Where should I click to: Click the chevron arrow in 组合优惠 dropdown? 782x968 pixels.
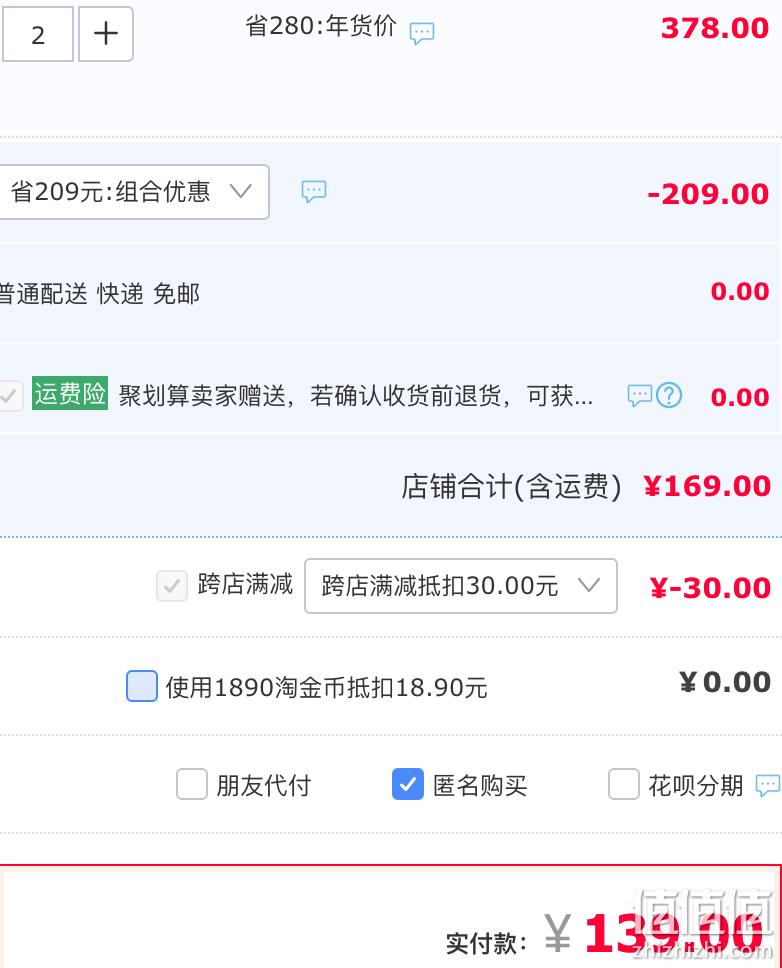coord(241,191)
